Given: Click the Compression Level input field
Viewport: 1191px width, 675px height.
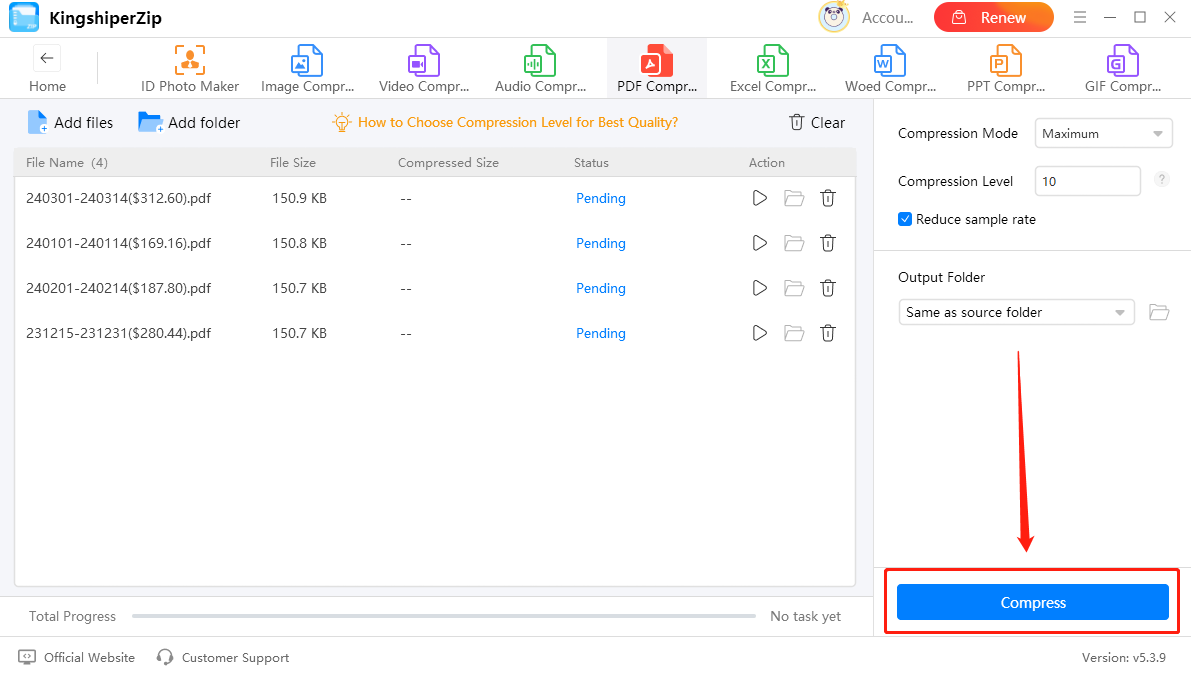Looking at the screenshot, I should [x=1087, y=181].
